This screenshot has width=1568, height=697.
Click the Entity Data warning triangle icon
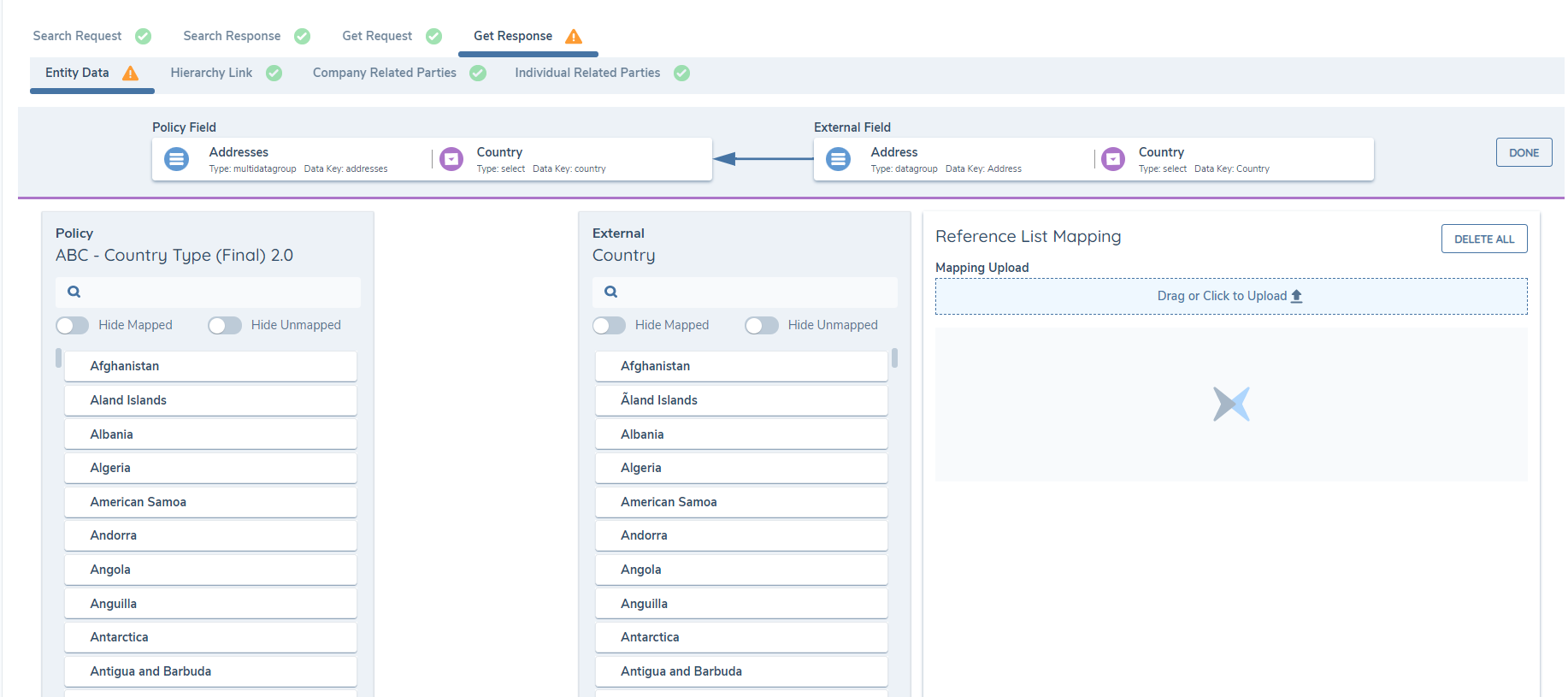[x=130, y=74]
